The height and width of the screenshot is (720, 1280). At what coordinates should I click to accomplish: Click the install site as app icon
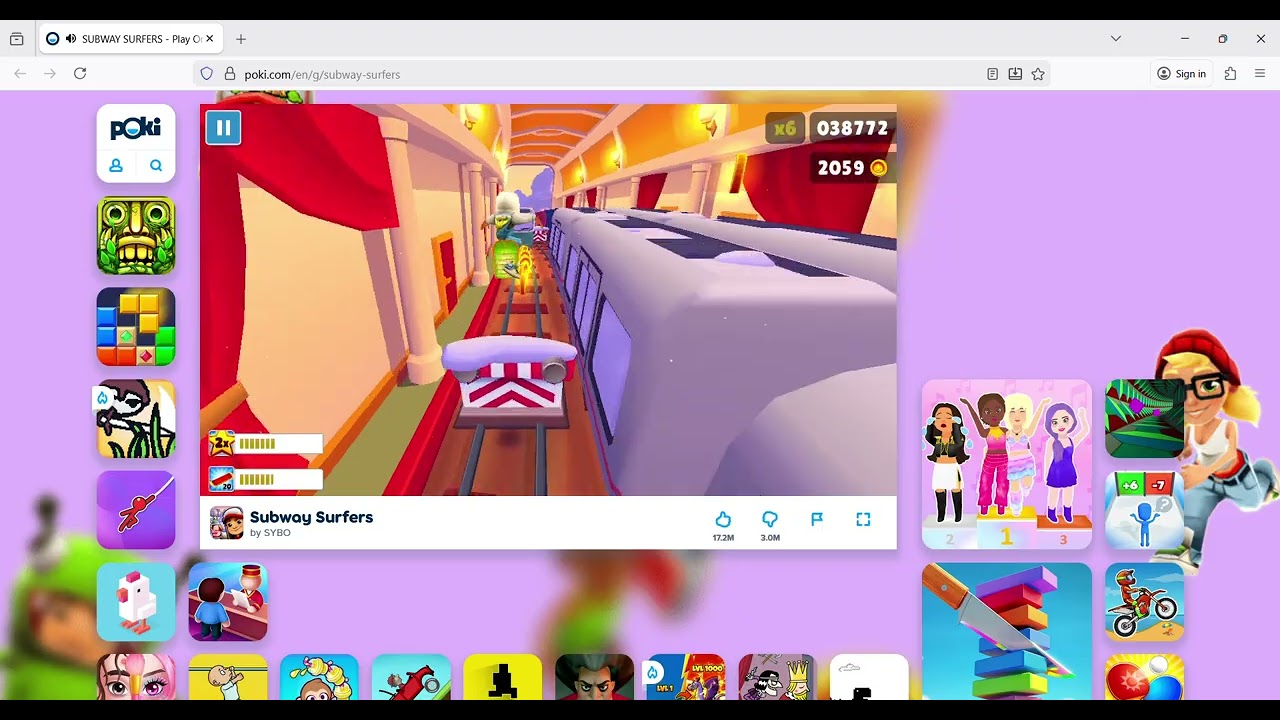pyautogui.click(x=1015, y=74)
